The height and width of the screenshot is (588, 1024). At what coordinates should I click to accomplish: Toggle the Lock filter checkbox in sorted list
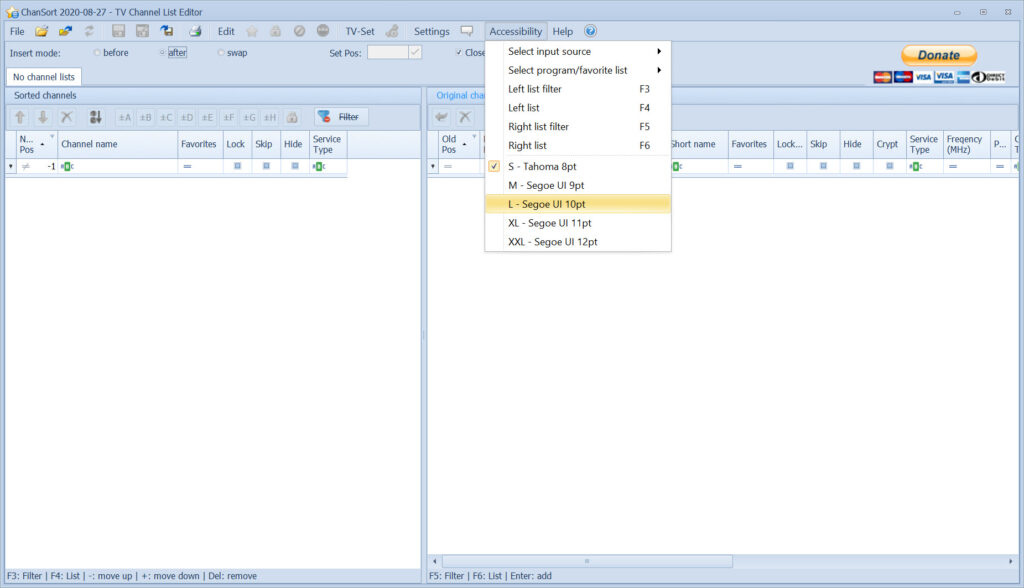[237, 166]
